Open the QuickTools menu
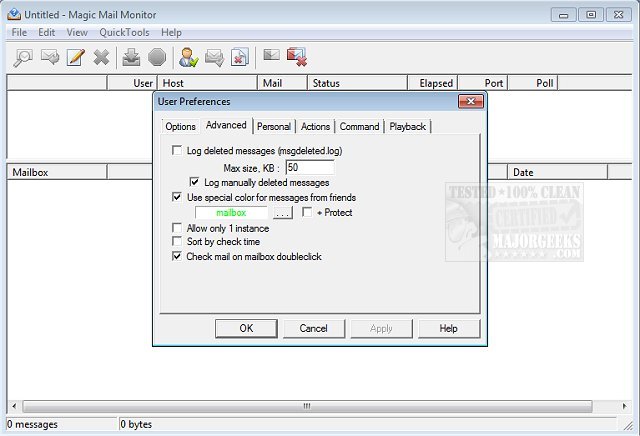The image size is (640, 436). pyautogui.click(x=124, y=33)
